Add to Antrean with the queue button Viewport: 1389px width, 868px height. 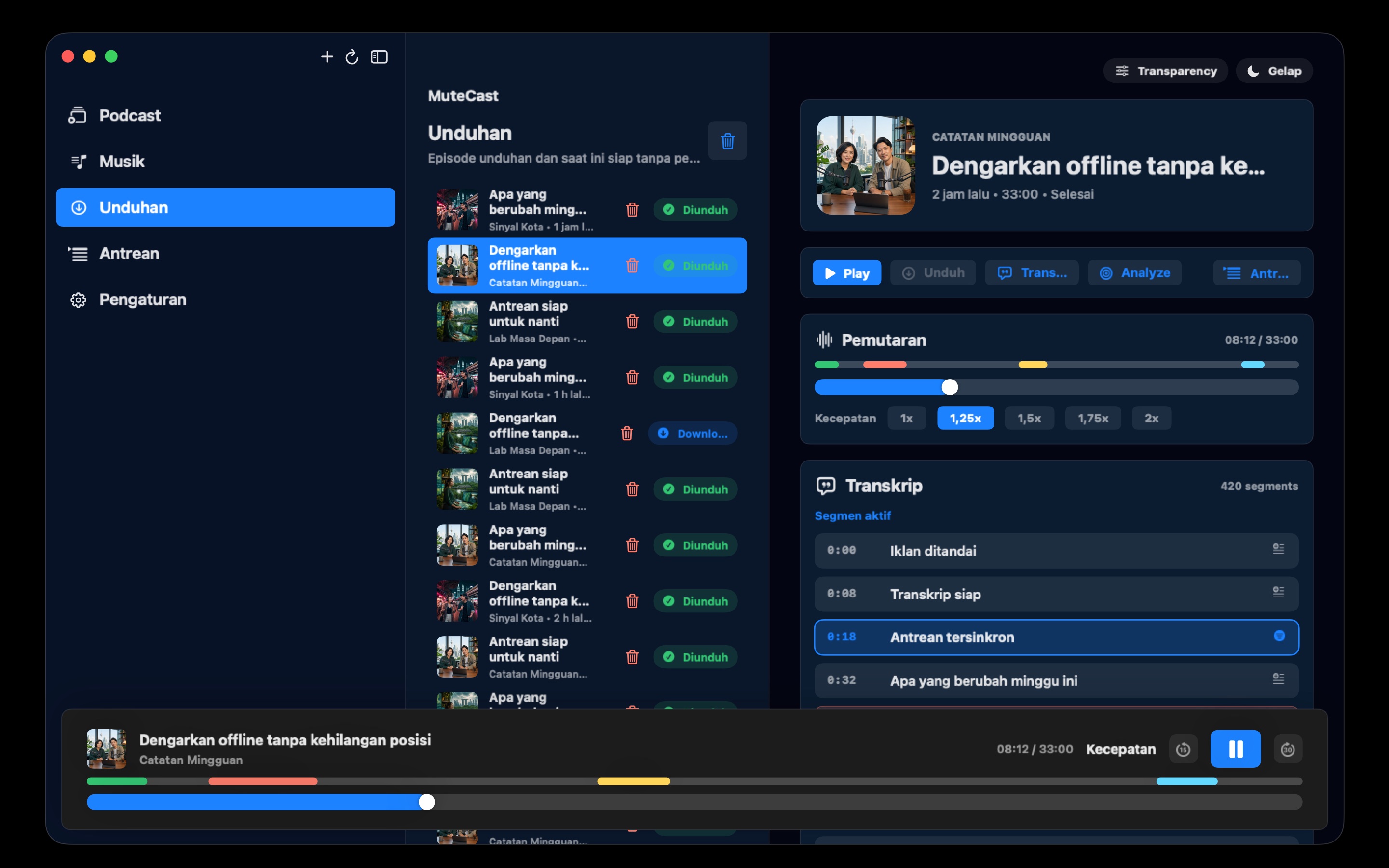[x=1256, y=272]
